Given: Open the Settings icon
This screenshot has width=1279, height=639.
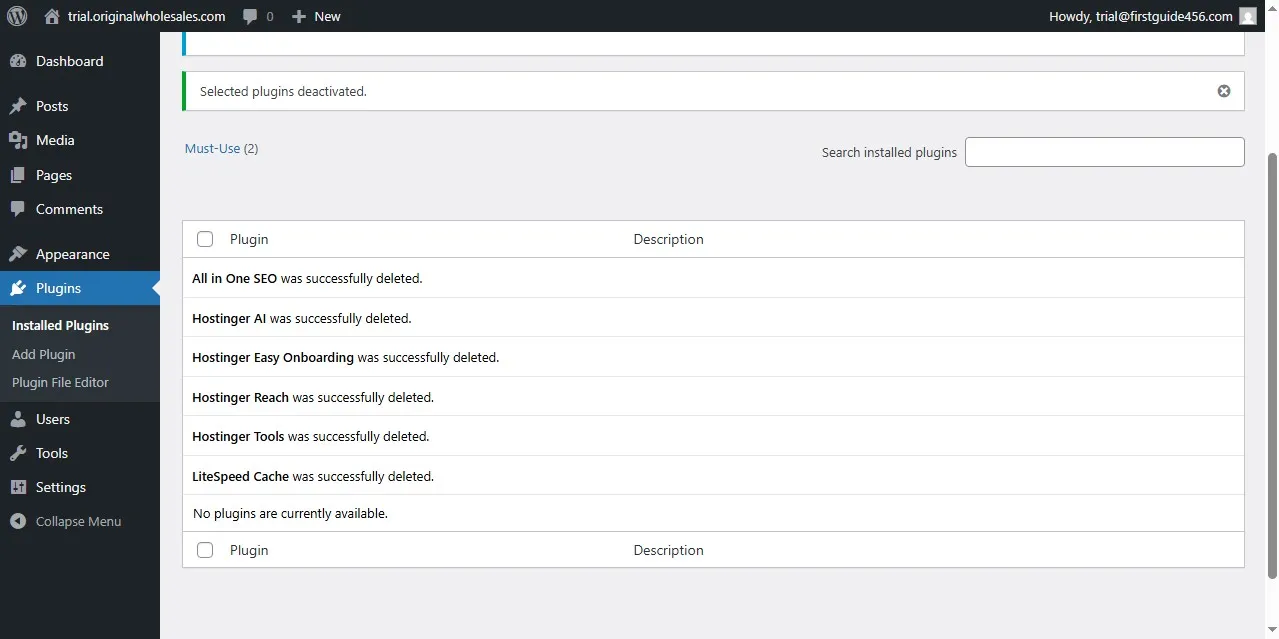Looking at the screenshot, I should tap(20, 487).
